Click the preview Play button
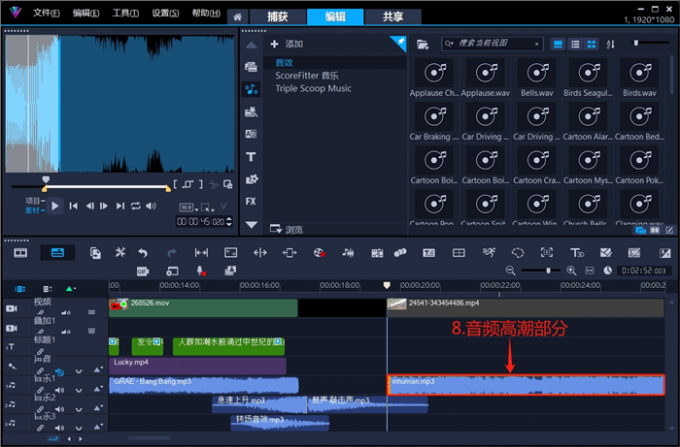The image size is (680, 447). (x=55, y=206)
